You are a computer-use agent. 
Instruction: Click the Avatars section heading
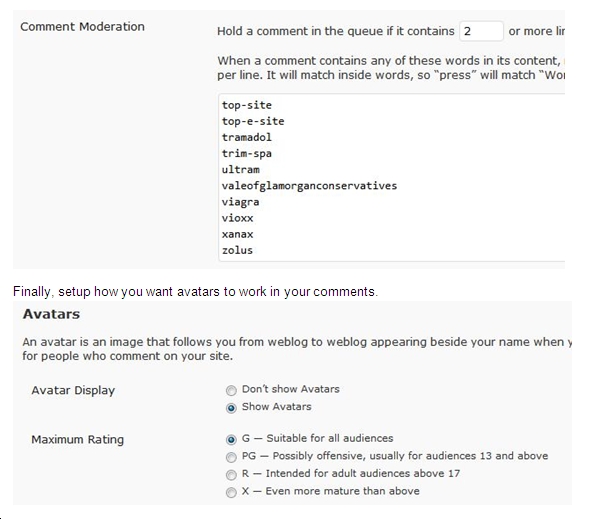51,314
